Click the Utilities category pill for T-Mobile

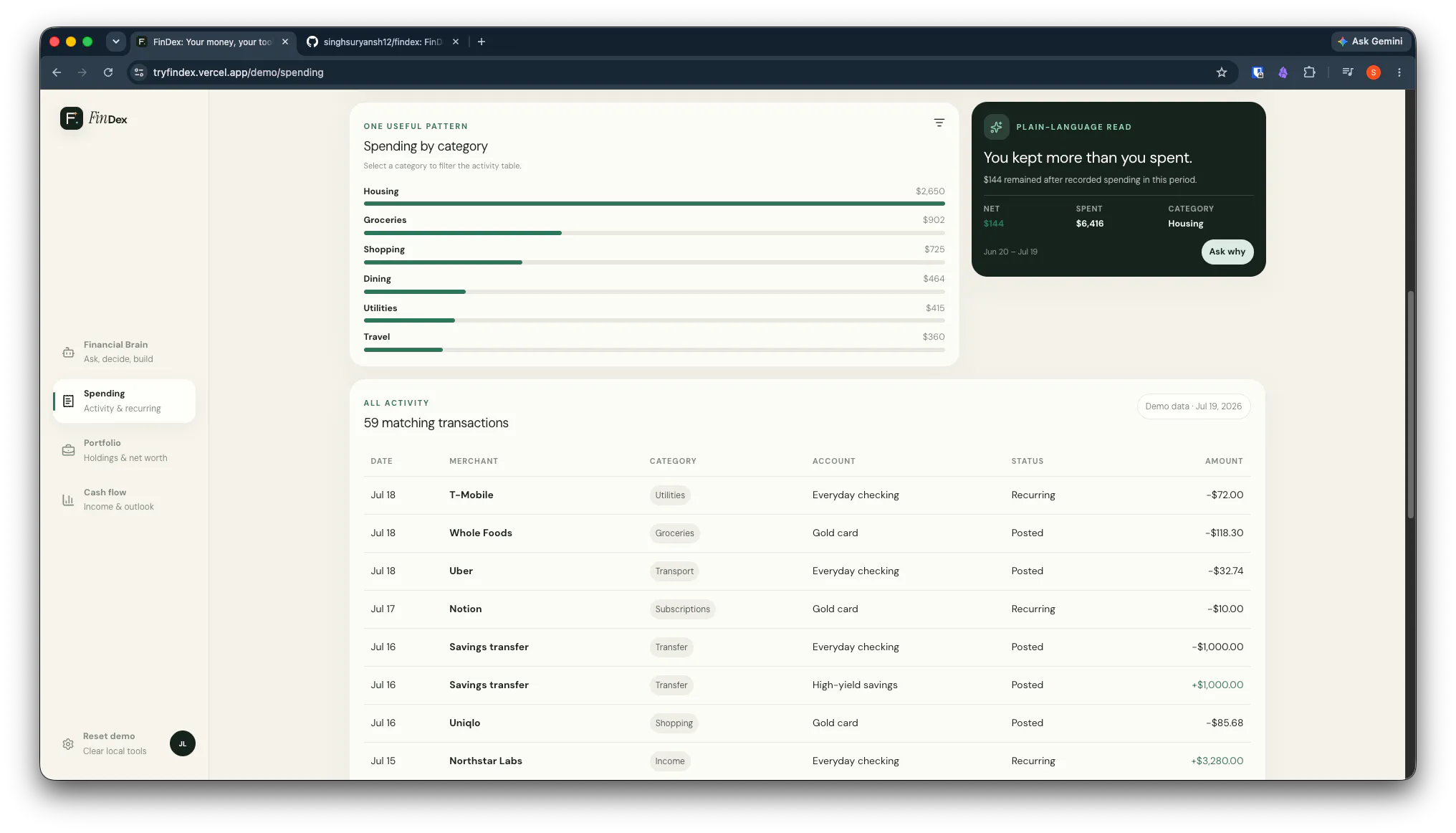(x=670, y=495)
